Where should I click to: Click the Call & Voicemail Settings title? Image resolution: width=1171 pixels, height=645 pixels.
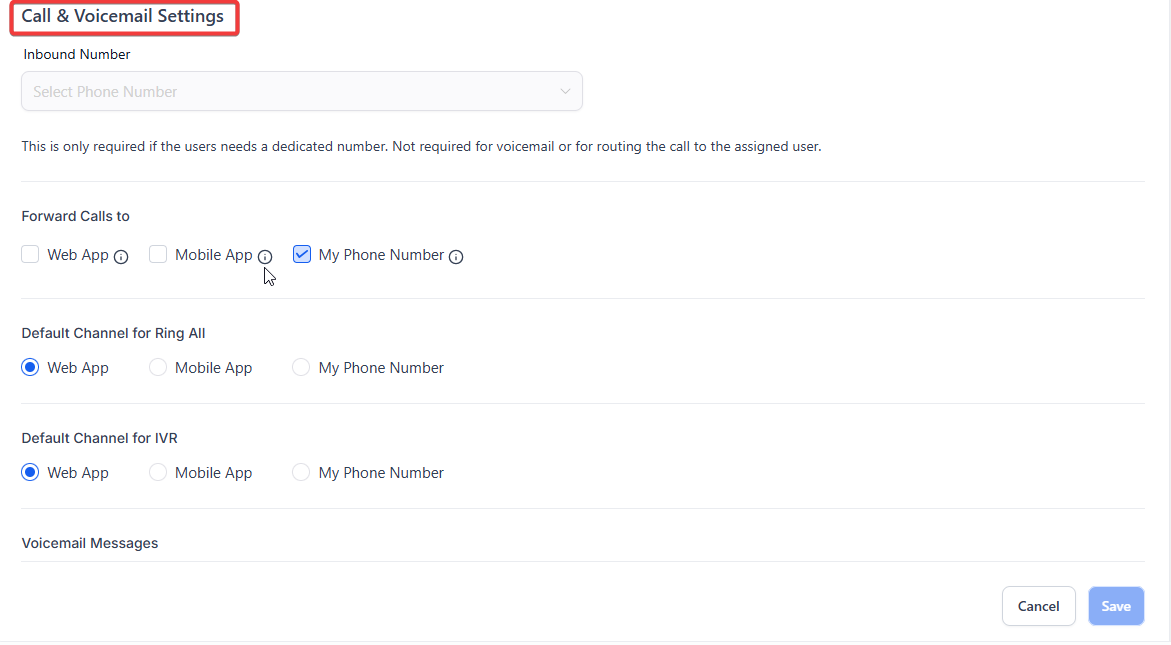click(122, 16)
